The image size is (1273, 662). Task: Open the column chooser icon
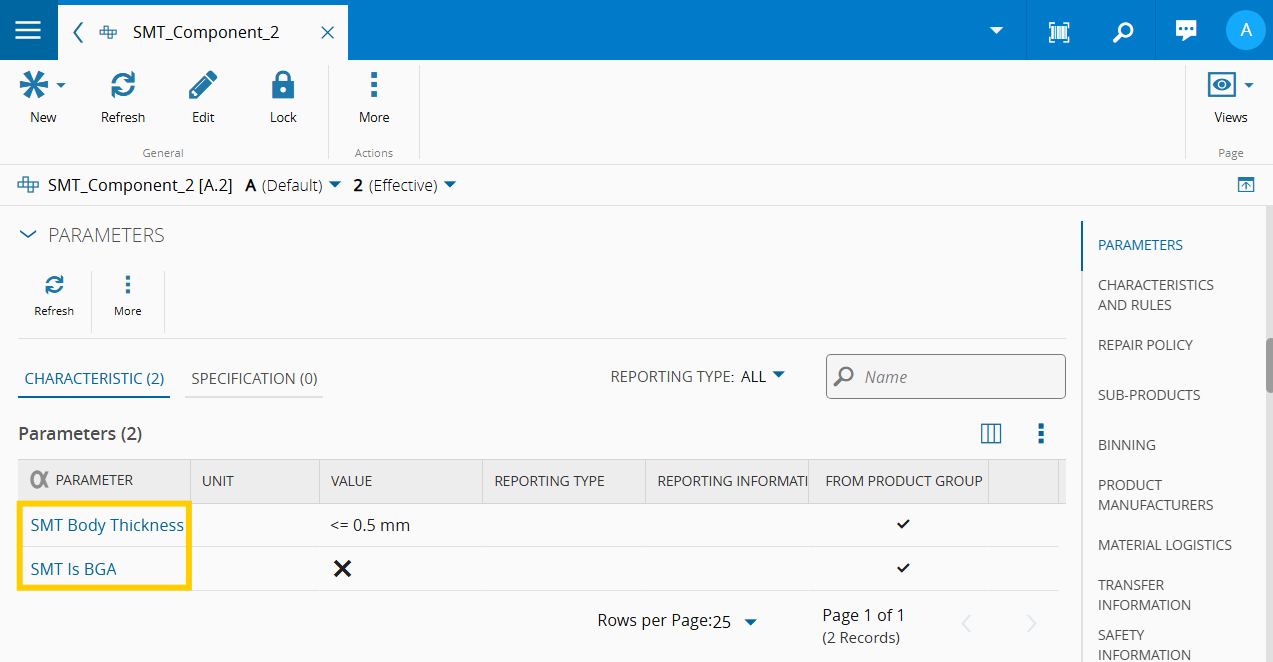(991, 433)
